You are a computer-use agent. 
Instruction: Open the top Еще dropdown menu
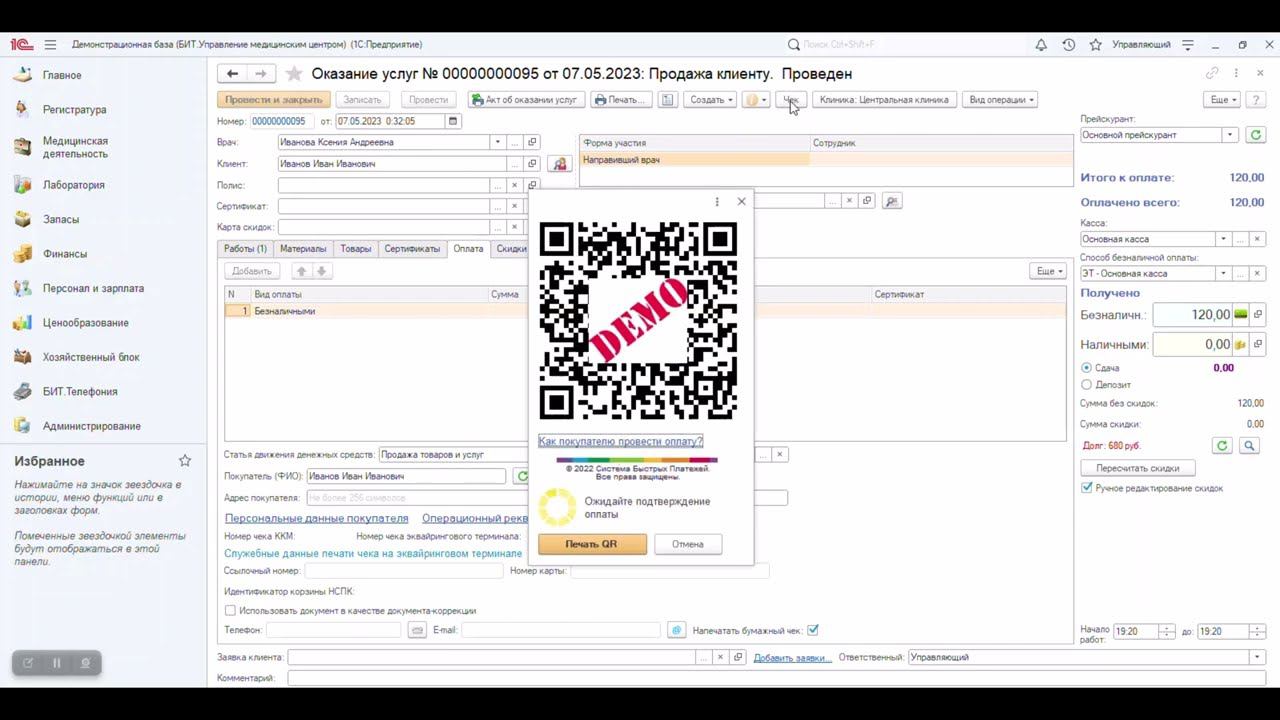pyautogui.click(x=1222, y=100)
